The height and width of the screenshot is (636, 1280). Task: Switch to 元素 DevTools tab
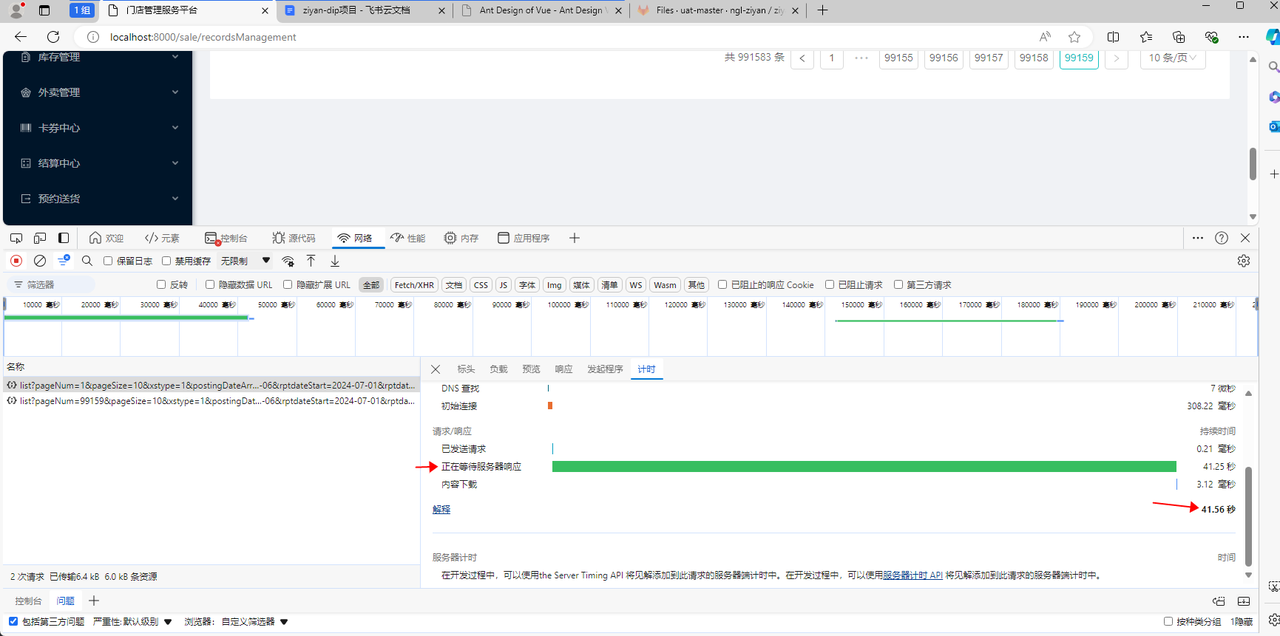point(162,238)
